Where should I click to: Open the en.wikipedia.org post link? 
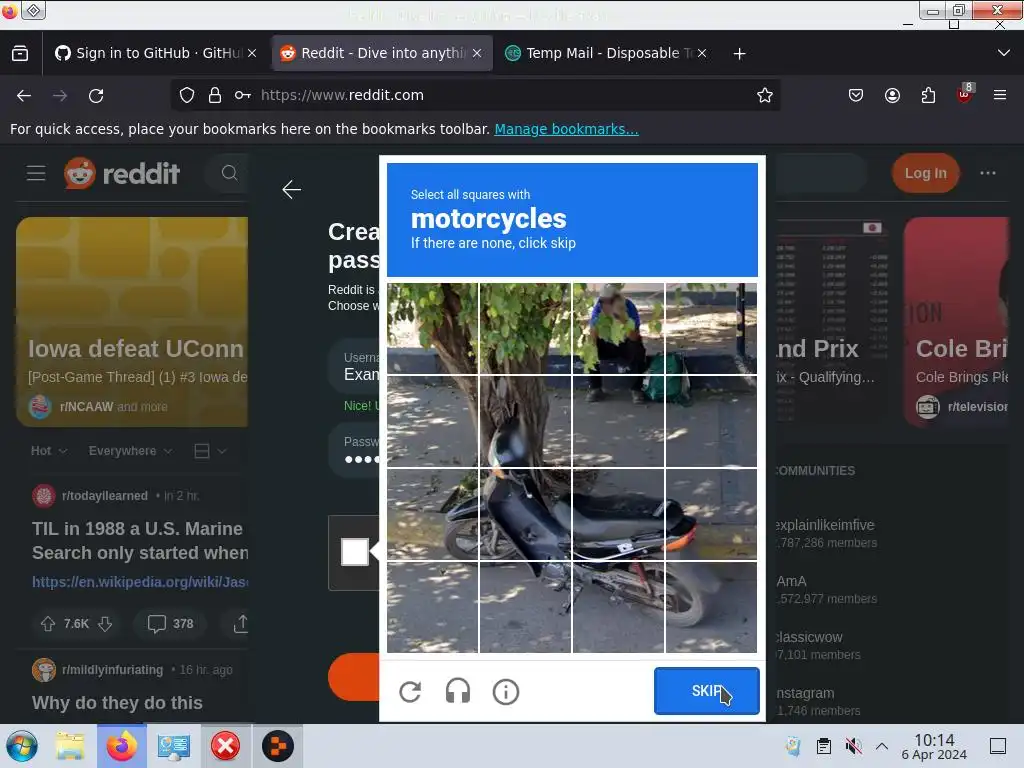[x=140, y=582]
